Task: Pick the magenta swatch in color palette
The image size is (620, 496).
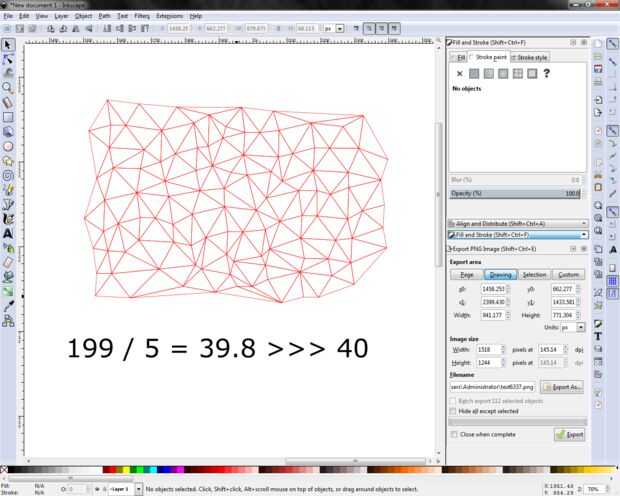Action: click(x=180, y=469)
